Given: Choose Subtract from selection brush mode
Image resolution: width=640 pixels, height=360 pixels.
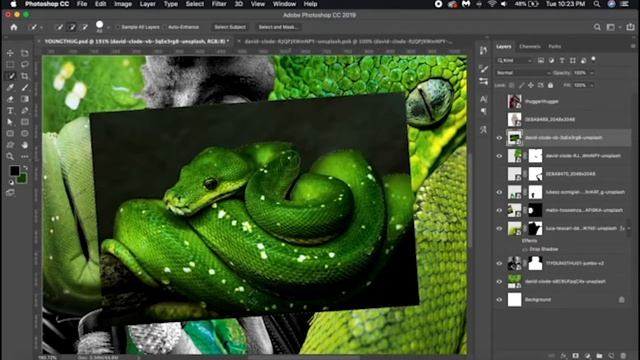Looking at the screenshot, I should click(x=84, y=27).
